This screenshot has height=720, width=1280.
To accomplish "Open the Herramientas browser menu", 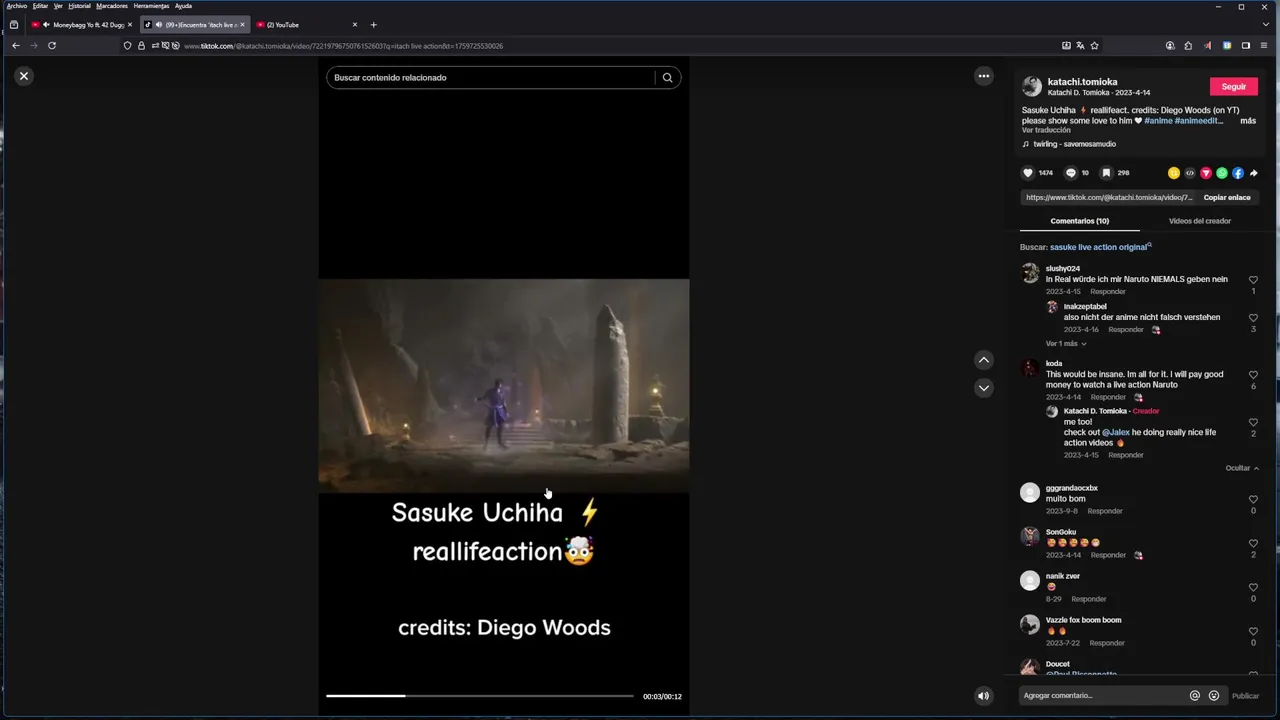I will [152, 6].
